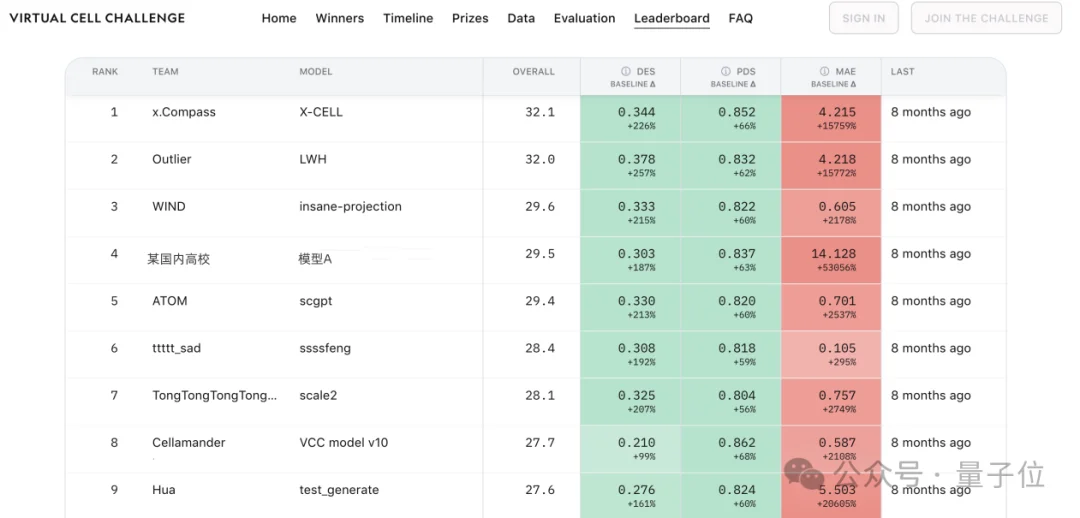Image resolution: width=1080 pixels, height=518 pixels.
Task: Select the Cellamander VCC model v10 row
Action: pos(536,448)
